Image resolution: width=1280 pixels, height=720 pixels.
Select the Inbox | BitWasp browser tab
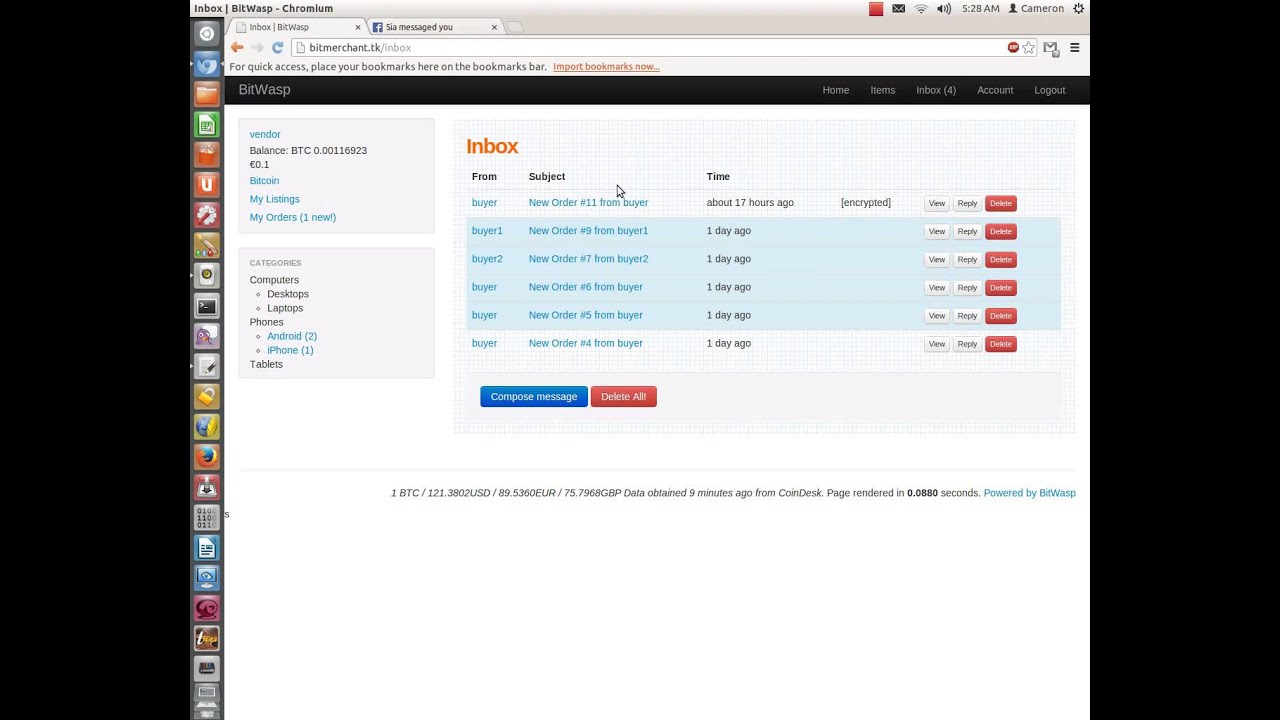(296, 27)
